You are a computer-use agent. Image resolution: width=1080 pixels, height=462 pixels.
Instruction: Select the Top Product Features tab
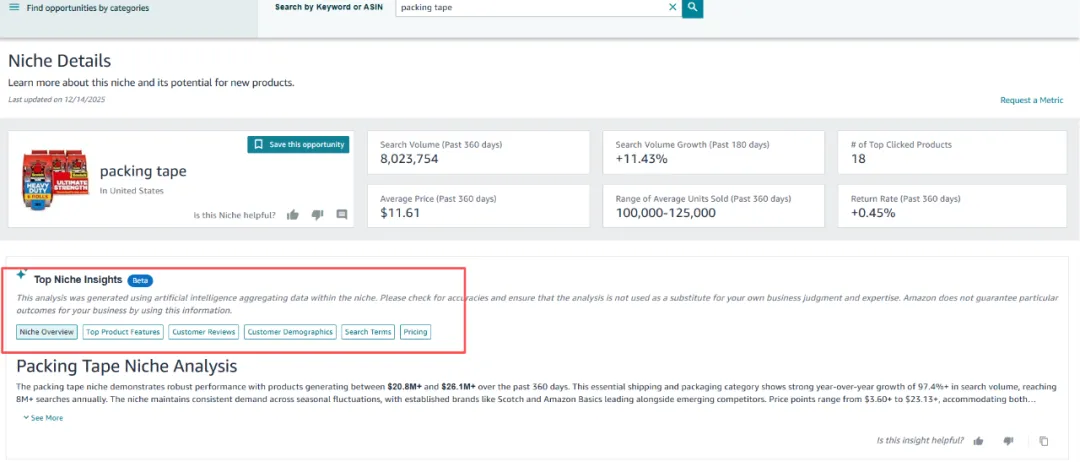click(x=122, y=332)
